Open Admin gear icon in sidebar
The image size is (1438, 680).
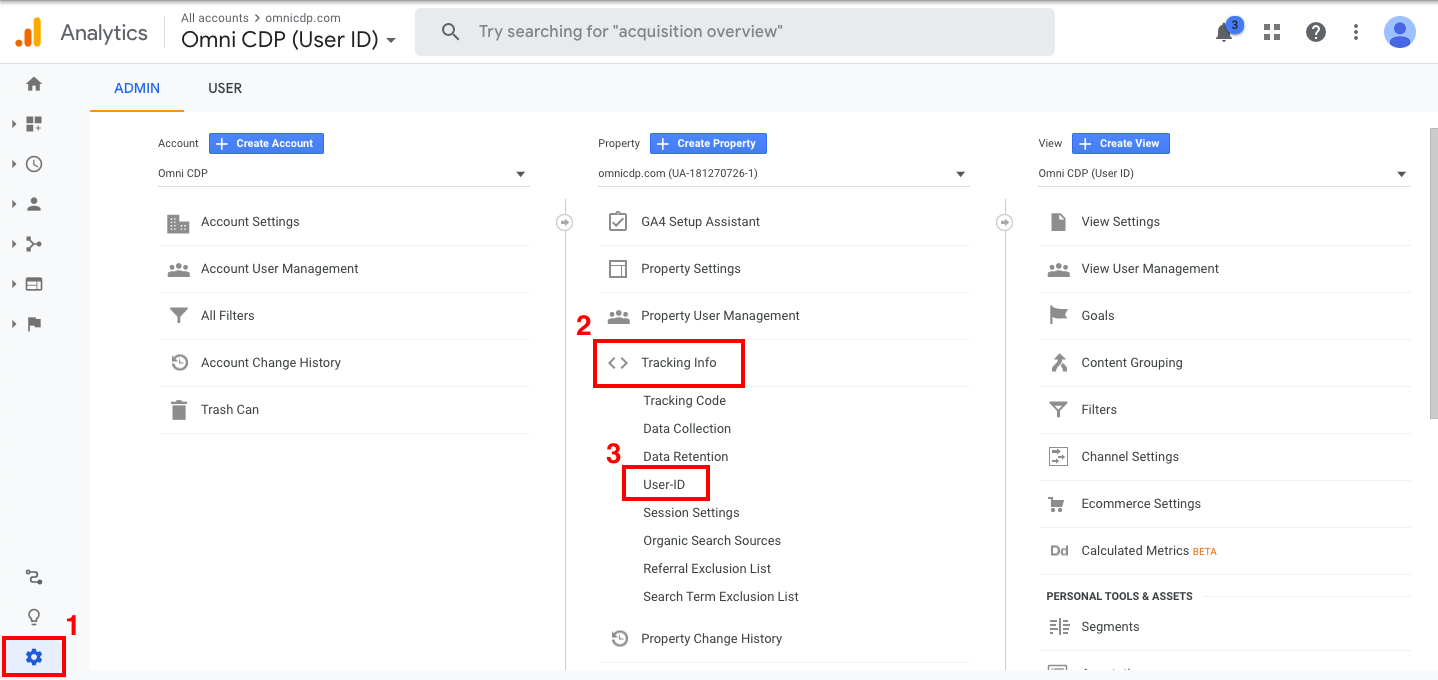(x=34, y=657)
